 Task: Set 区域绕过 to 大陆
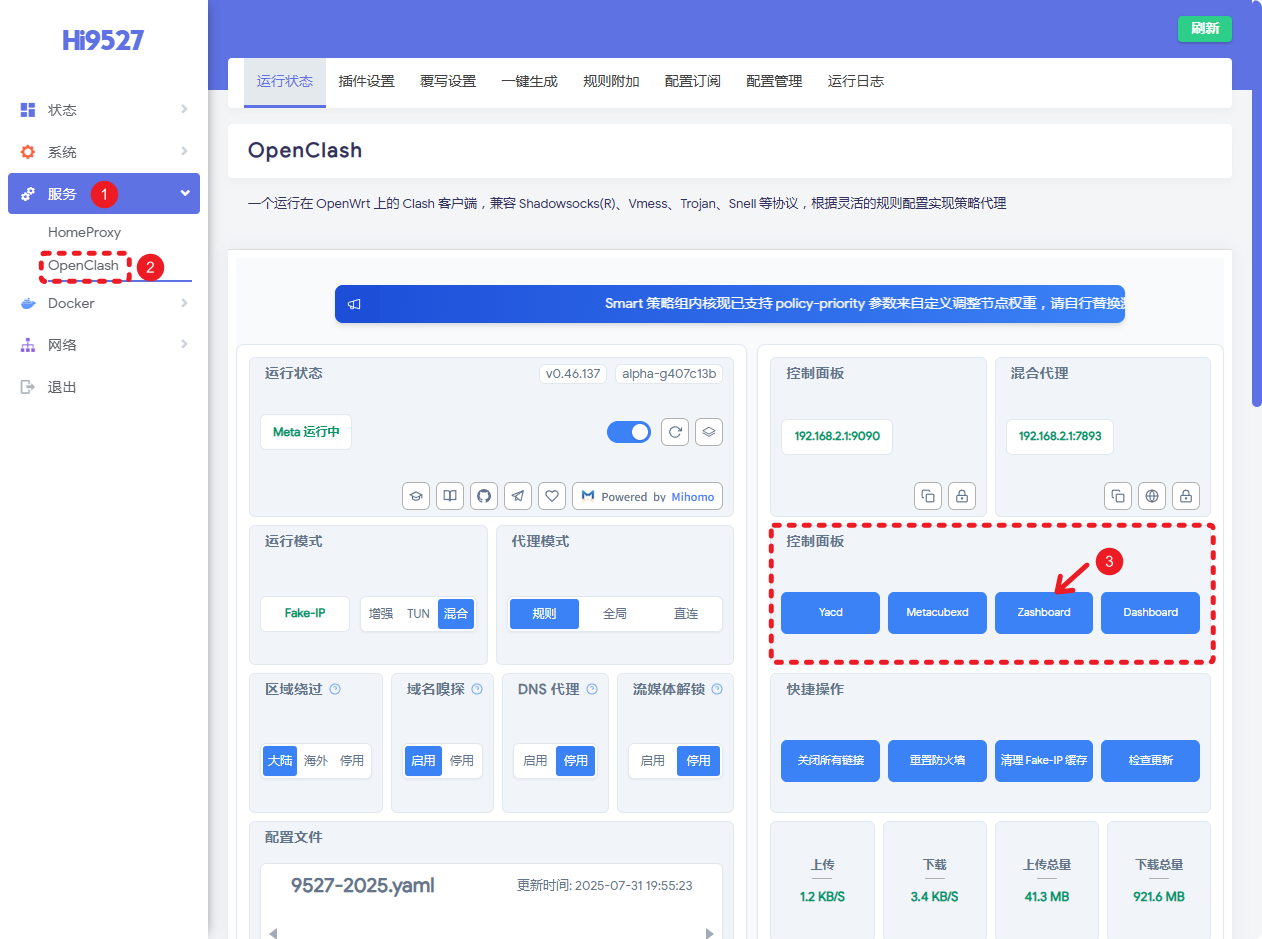point(280,761)
